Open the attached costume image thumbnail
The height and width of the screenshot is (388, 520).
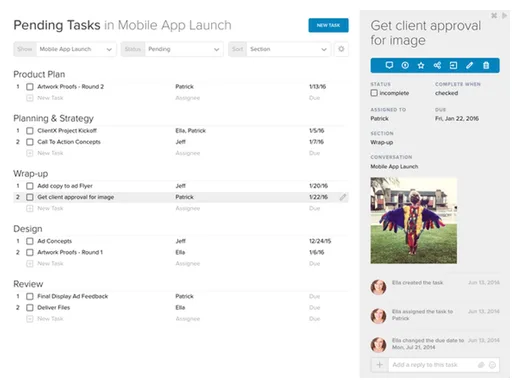(x=413, y=220)
